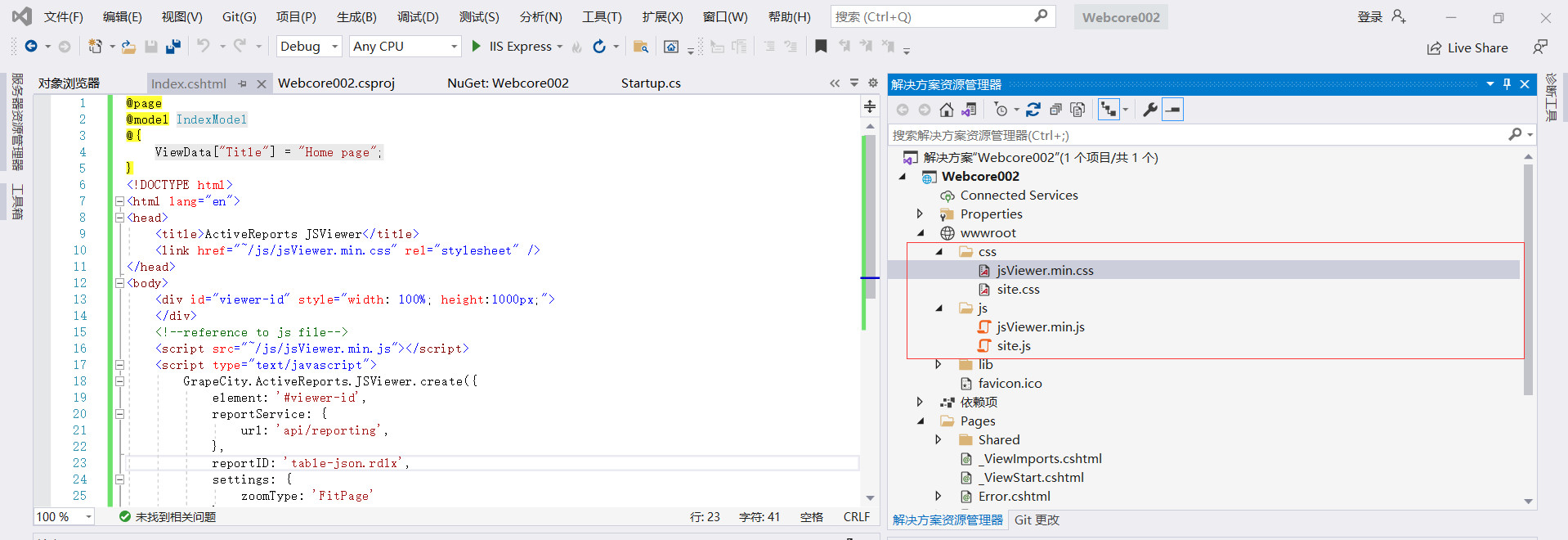Click Sync with Active Document icon
This screenshot has height=540, width=1568.
(x=1033, y=110)
